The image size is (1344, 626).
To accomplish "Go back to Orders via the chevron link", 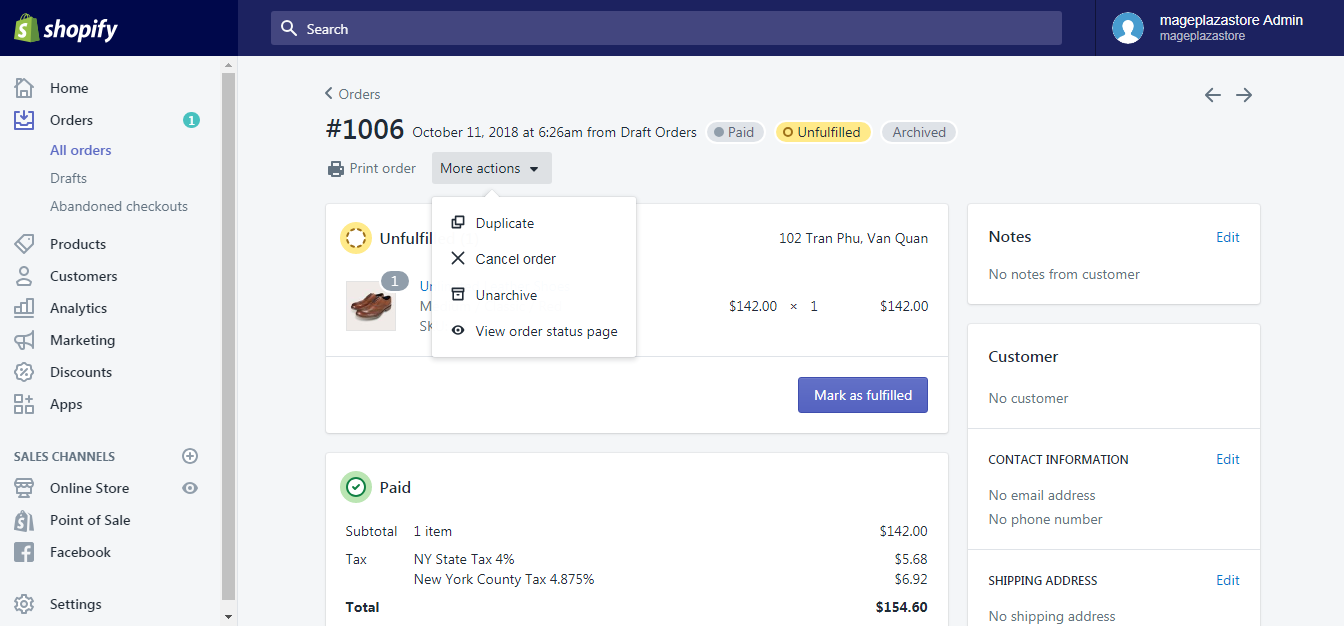I will click(353, 94).
